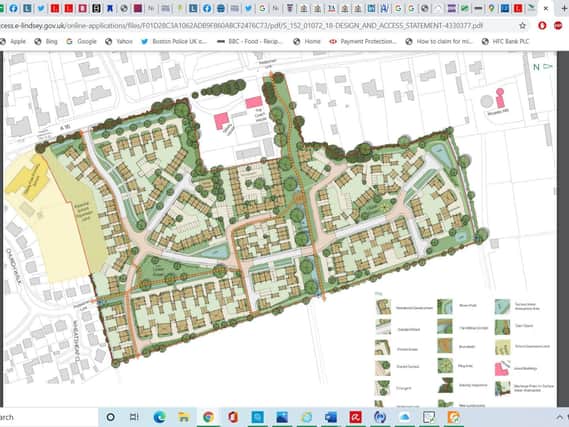Screen dimensions: 569x427
Task: Open the Yahoo bookmark
Action: click(x=119, y=41)
